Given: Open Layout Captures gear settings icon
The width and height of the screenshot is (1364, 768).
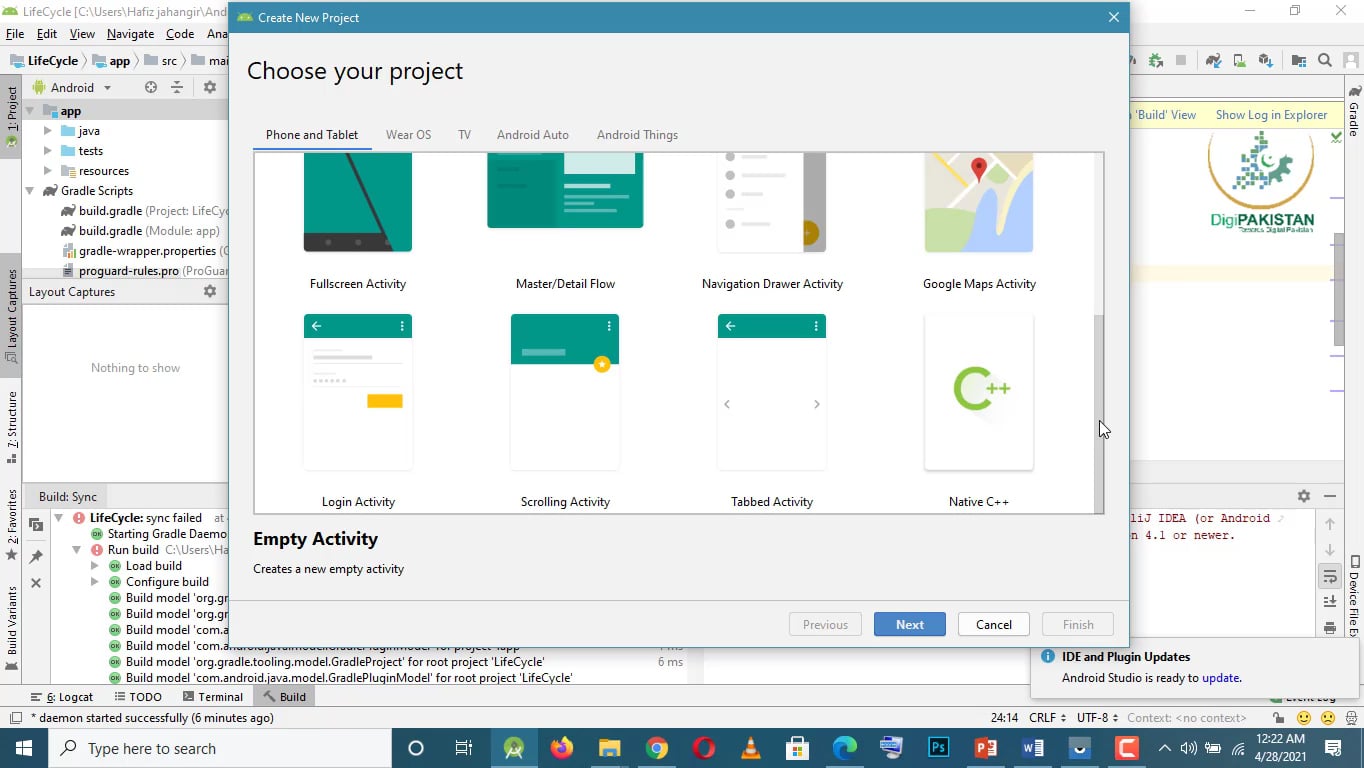Looking at the screenshot, I should pos(210,291).
